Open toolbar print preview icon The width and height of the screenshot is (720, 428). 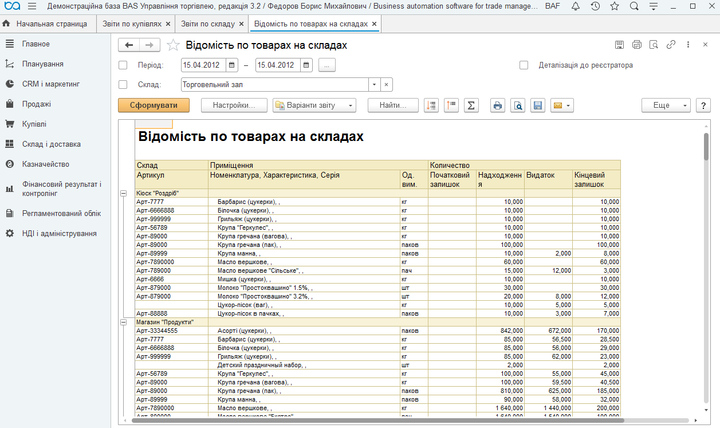pos(518,106)
